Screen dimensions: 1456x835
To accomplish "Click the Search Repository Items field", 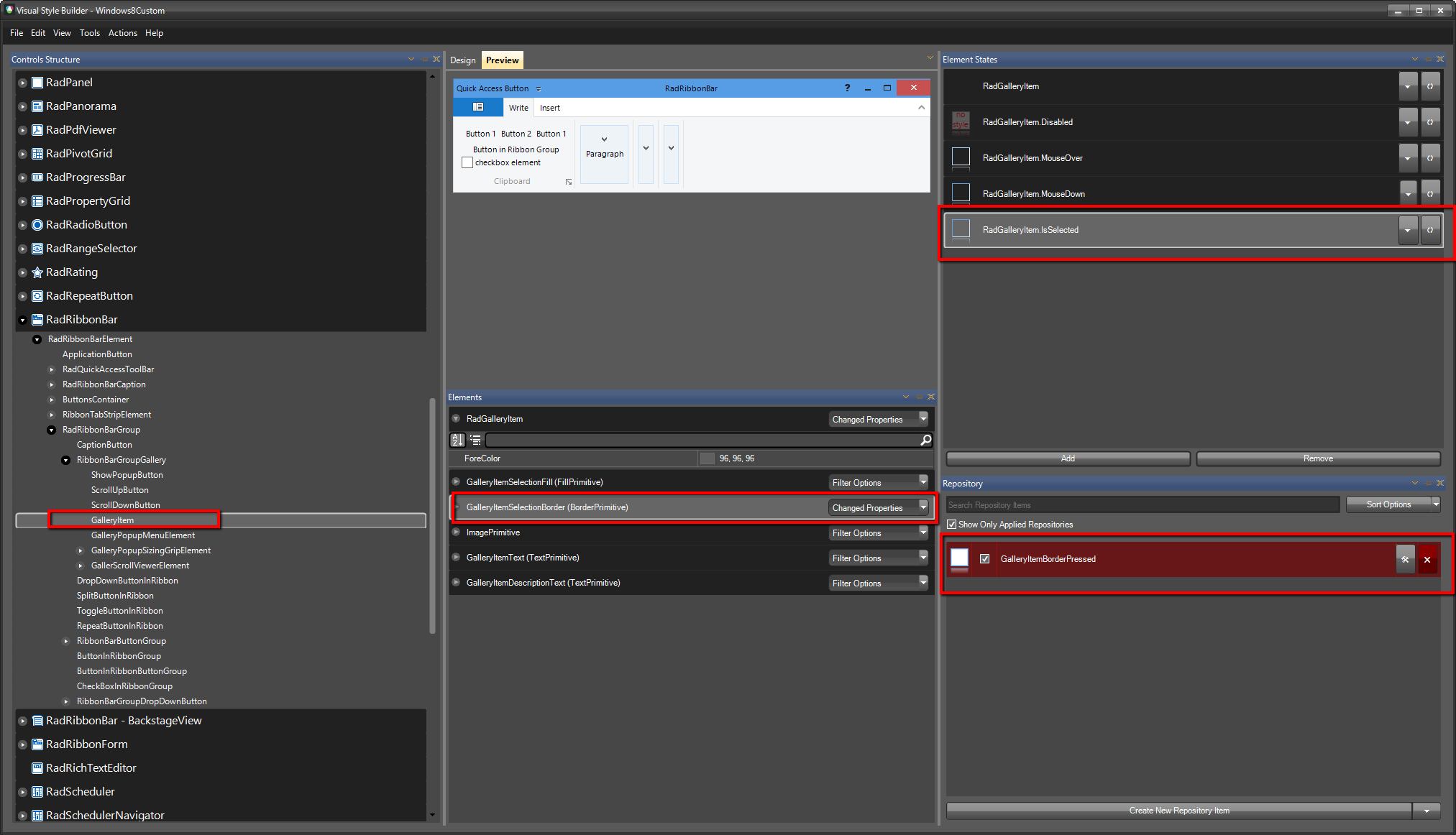I will point(1142,505).
